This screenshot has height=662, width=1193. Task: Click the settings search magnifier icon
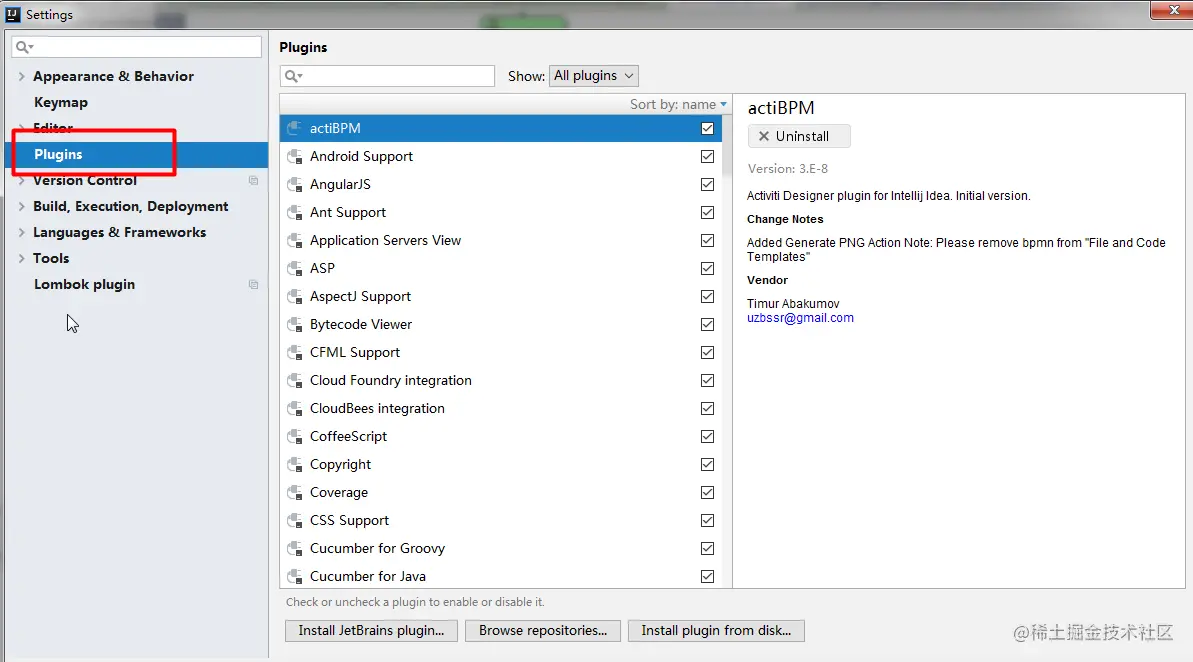pos(24,47)
